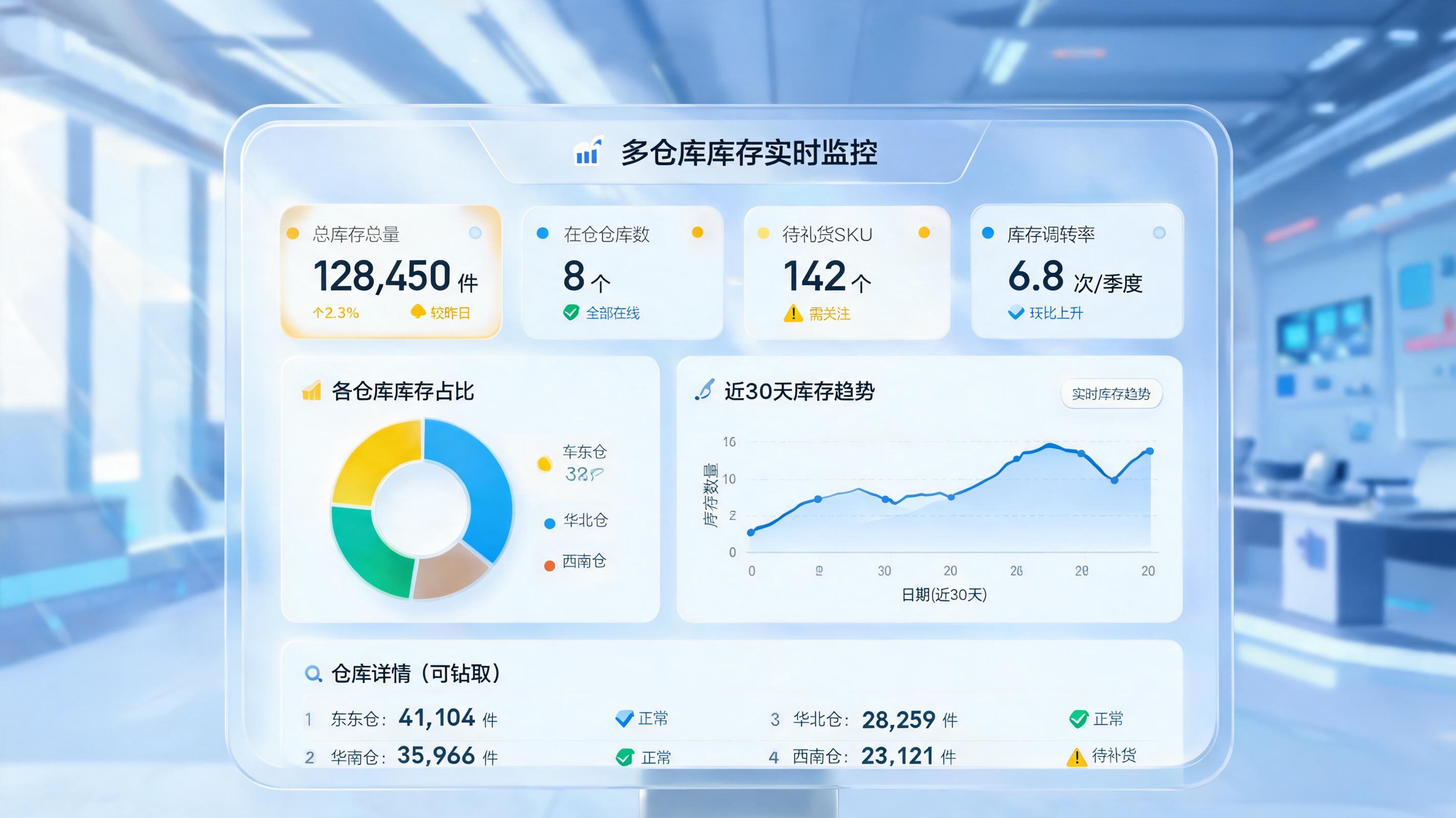Click the 需关注 status text

coord(829,313)
